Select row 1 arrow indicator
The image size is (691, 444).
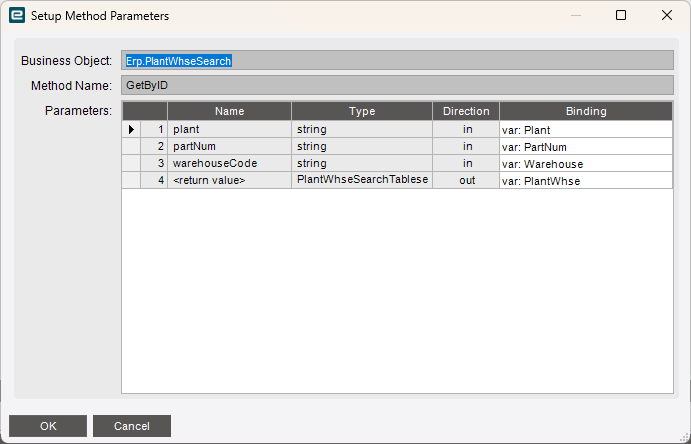point(131,129)
